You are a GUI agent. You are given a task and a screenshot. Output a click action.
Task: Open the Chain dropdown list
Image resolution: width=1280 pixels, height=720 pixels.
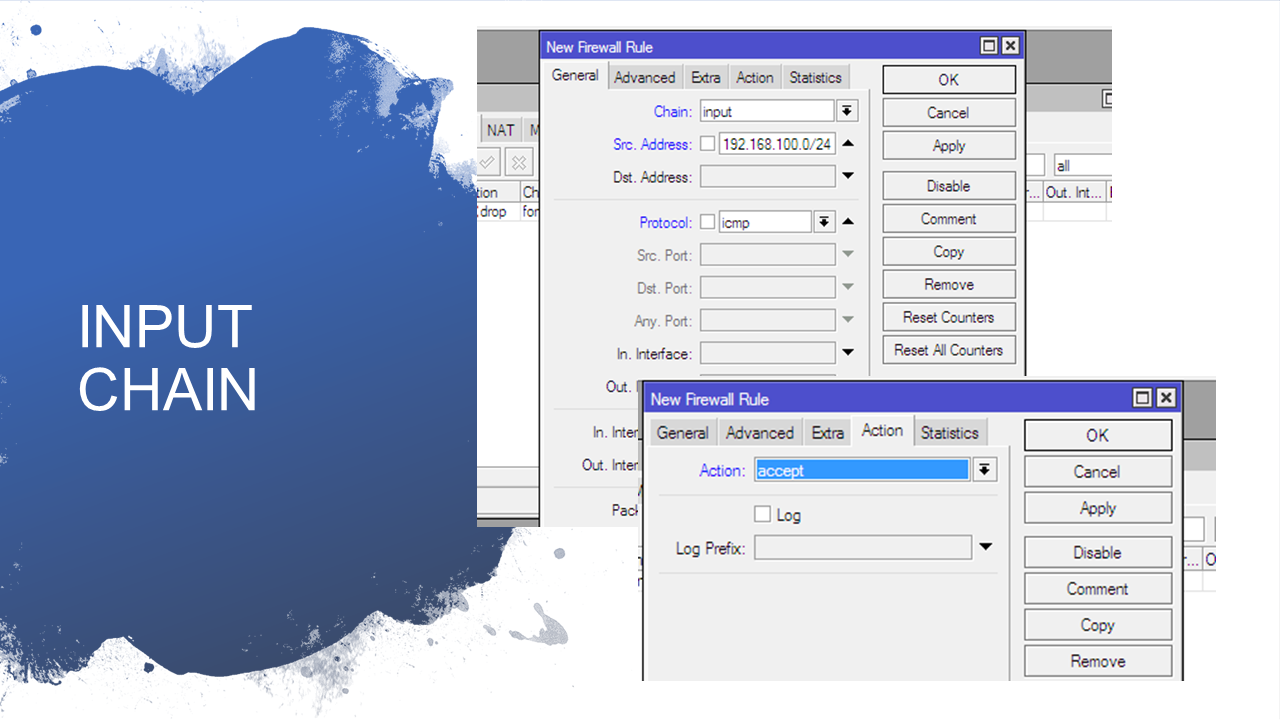pyautogui.click(x=847, y=111)
